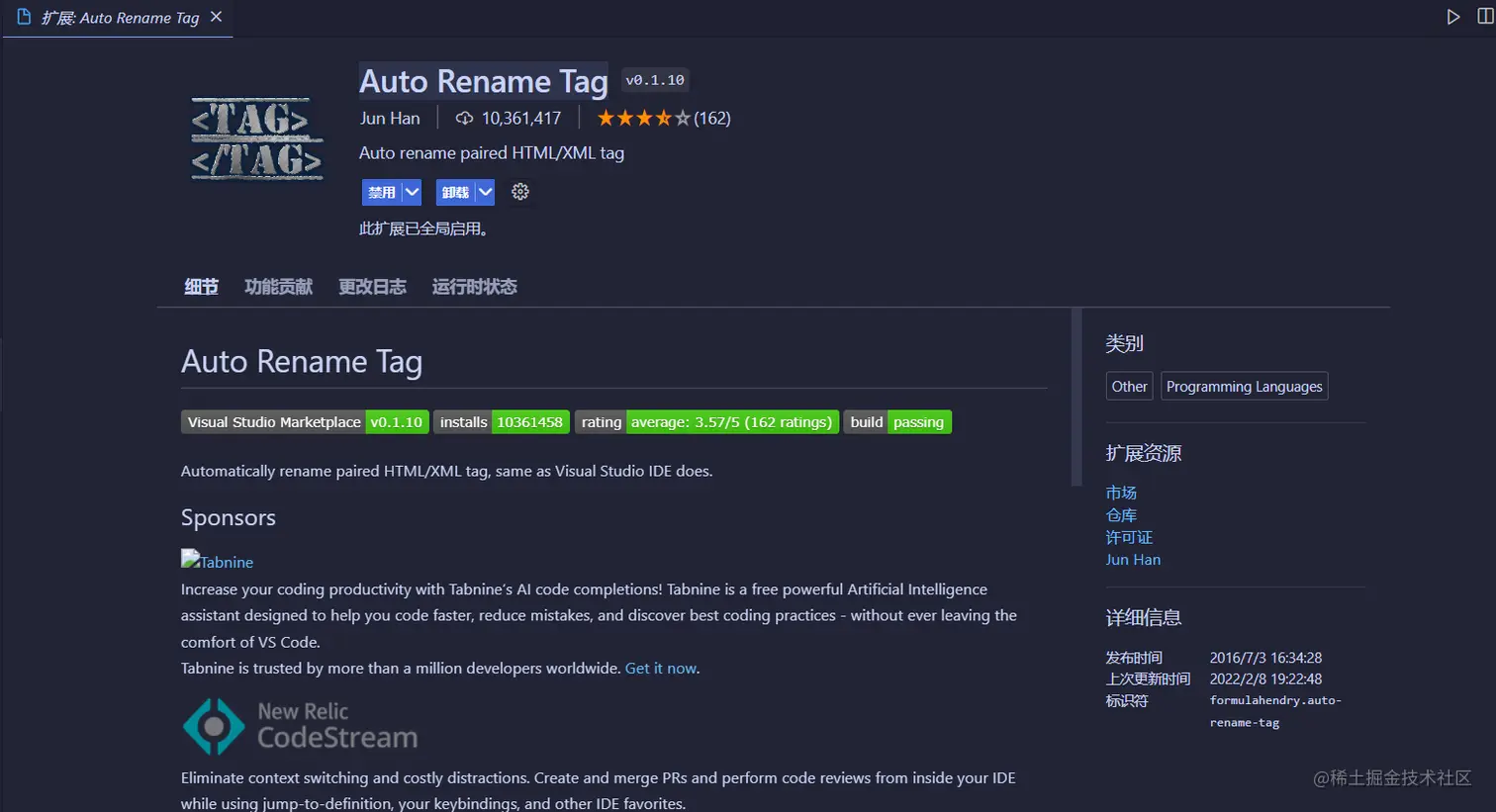Select the Programming Languages category tag
This screenshot has width=1496, height=812.
(x=1244, y=387)
